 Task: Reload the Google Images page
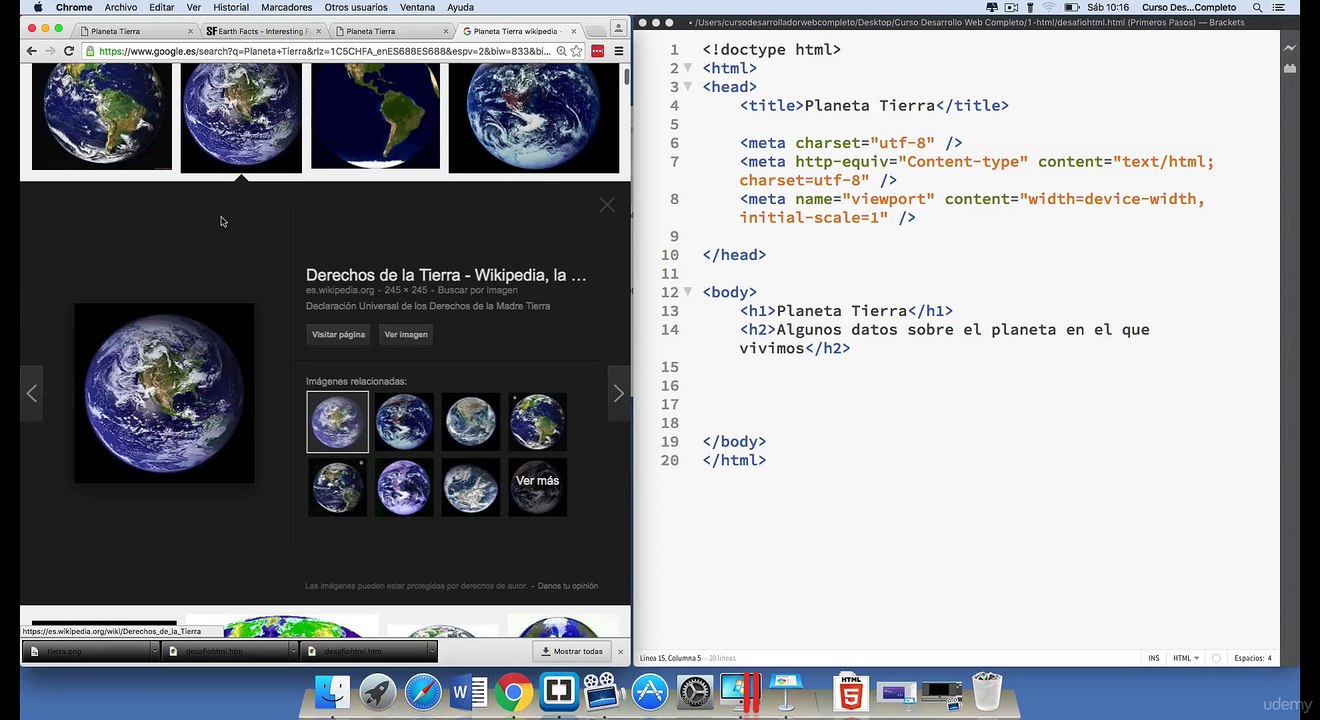click(69, 51)
